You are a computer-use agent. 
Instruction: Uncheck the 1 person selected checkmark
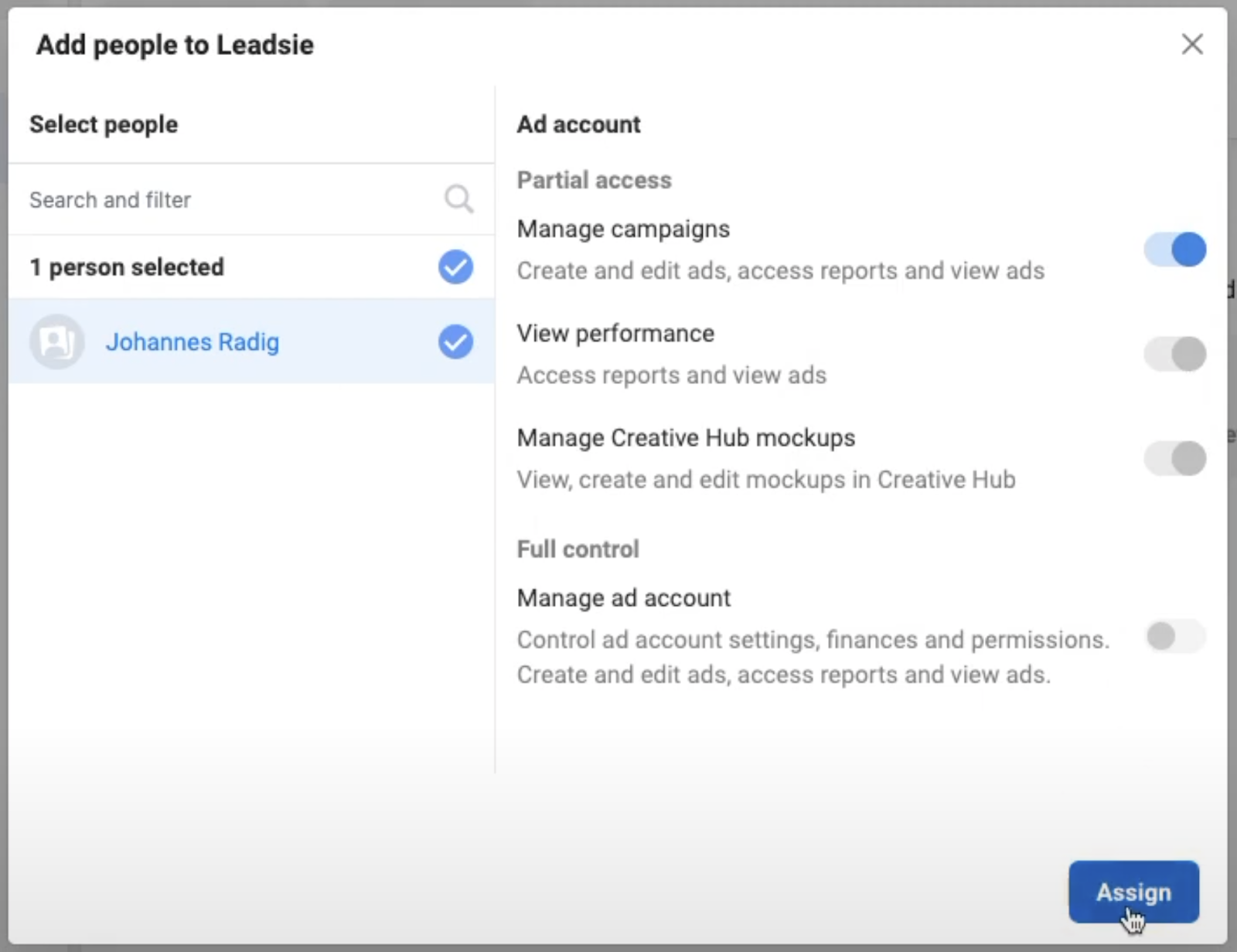[x=455, y=267]
